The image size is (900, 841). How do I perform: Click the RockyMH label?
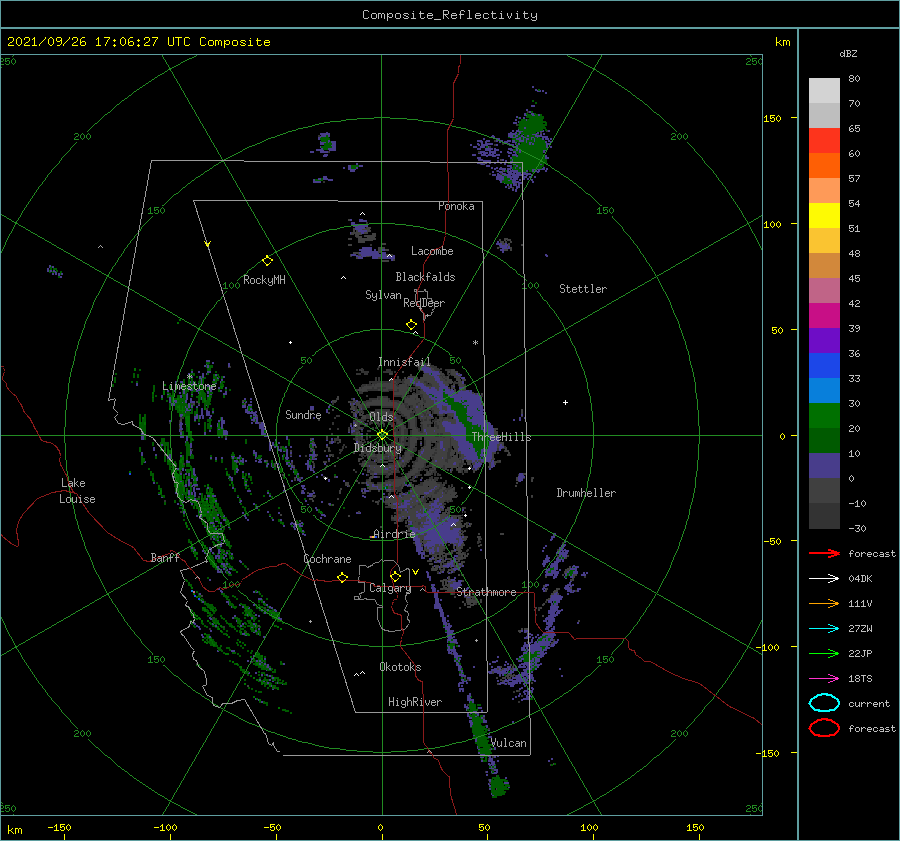click(264, 280)
